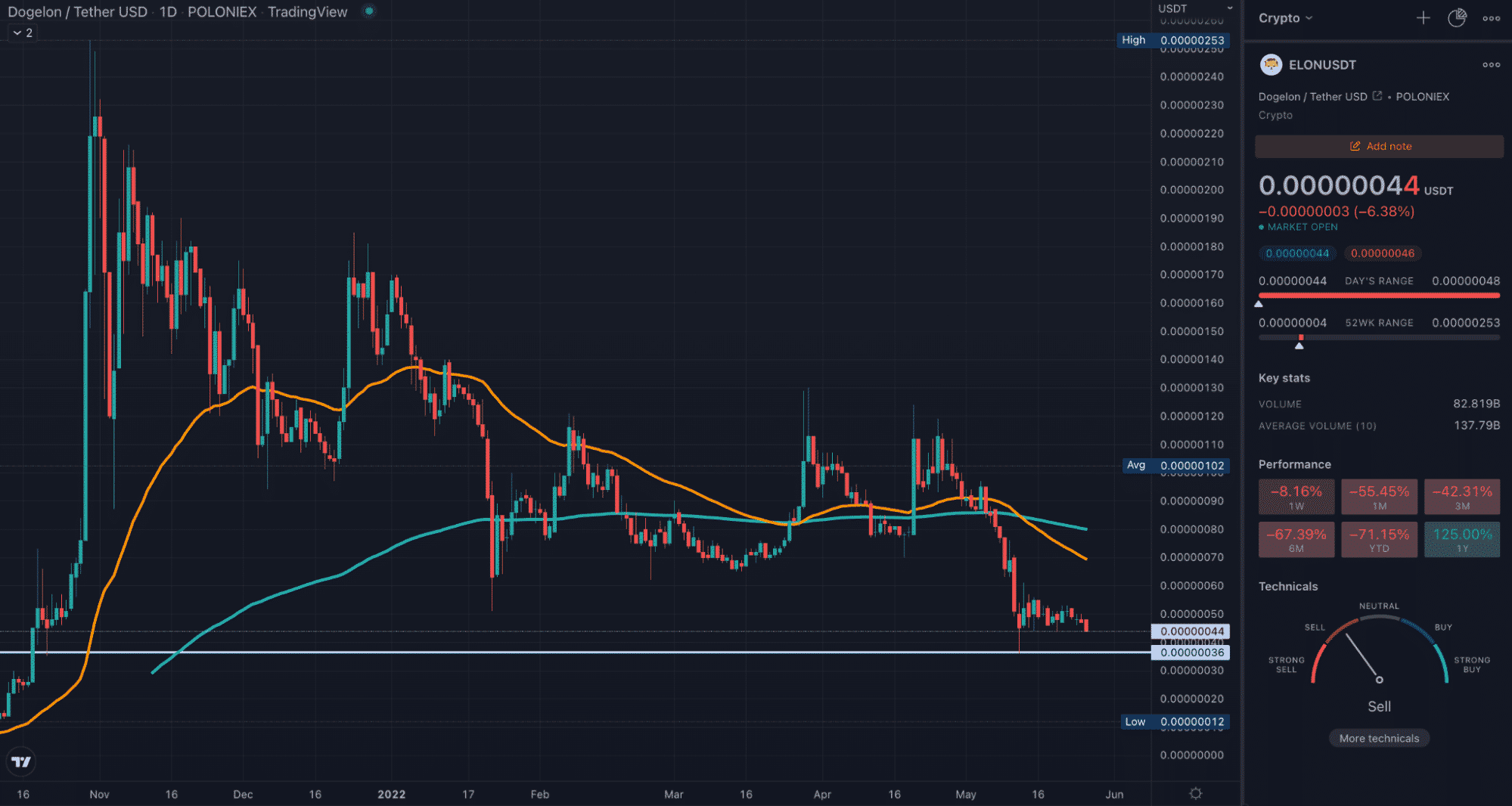Click the High 0.00000253 price label
This screenshot has height=806, width=1512.
click(x=1173, y=40)
